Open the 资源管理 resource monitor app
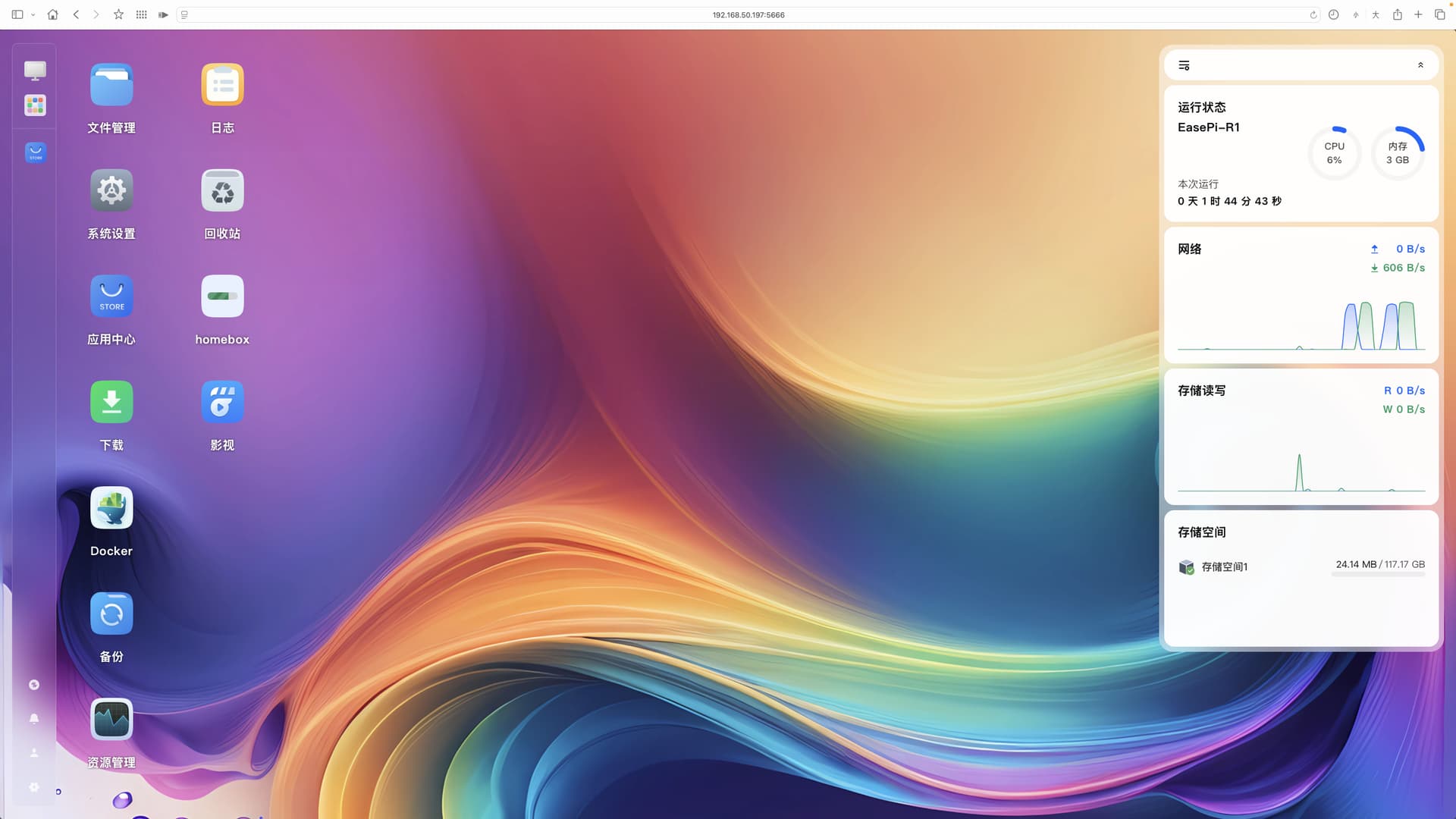Viewport: 1456px width, 819px height. coord(111,720)
